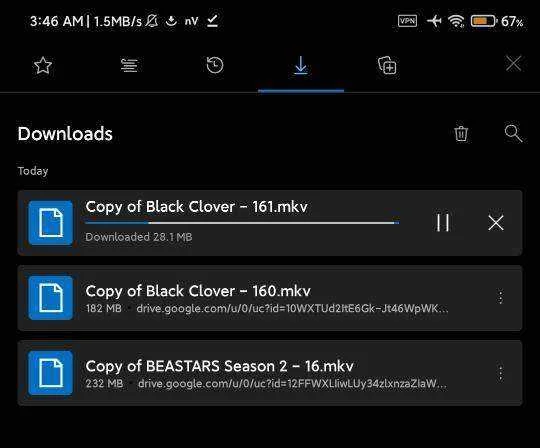This screenshot has height=448, width=540.
Task: Close the hub panel with X
Action: pos(513,64)
